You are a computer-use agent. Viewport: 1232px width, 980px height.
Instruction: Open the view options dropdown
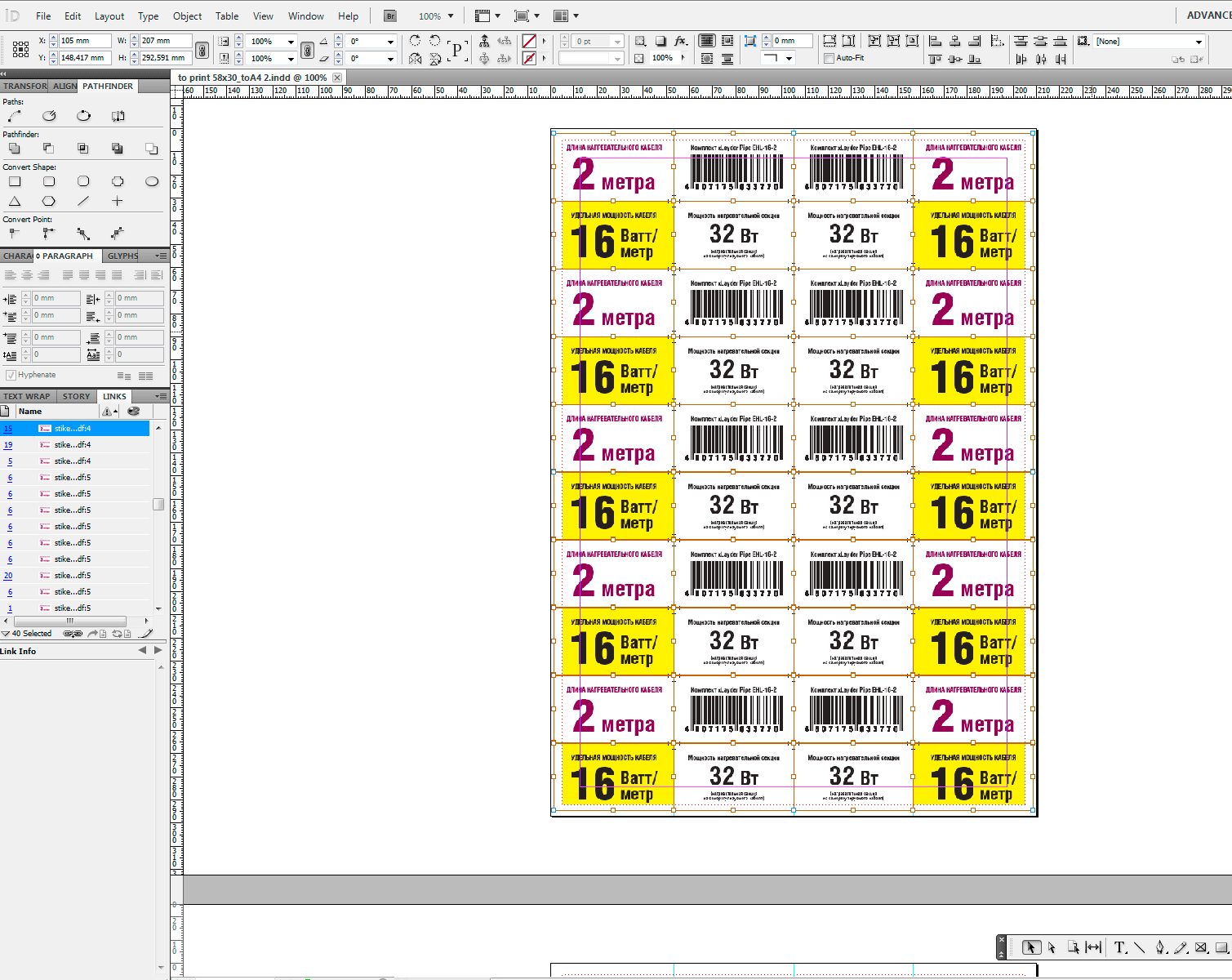(497, 16)
